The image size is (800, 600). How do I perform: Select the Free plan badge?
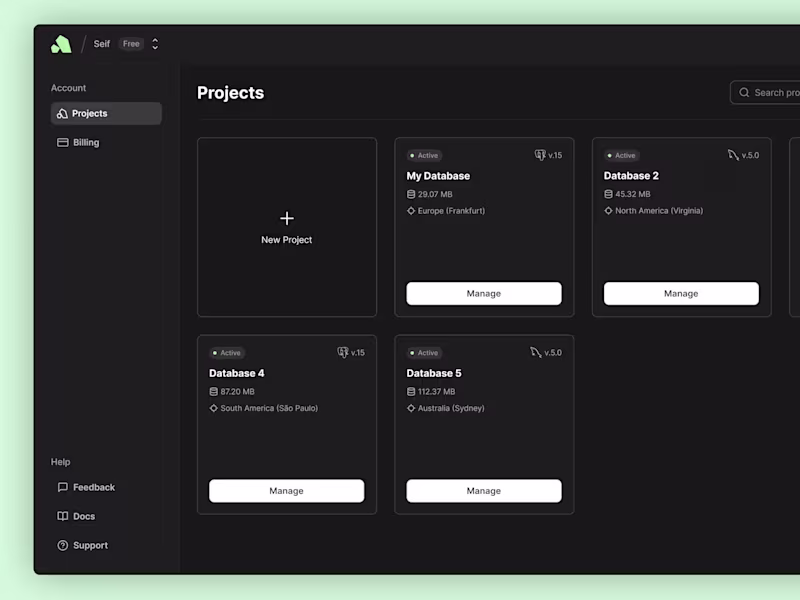point(131,44)
